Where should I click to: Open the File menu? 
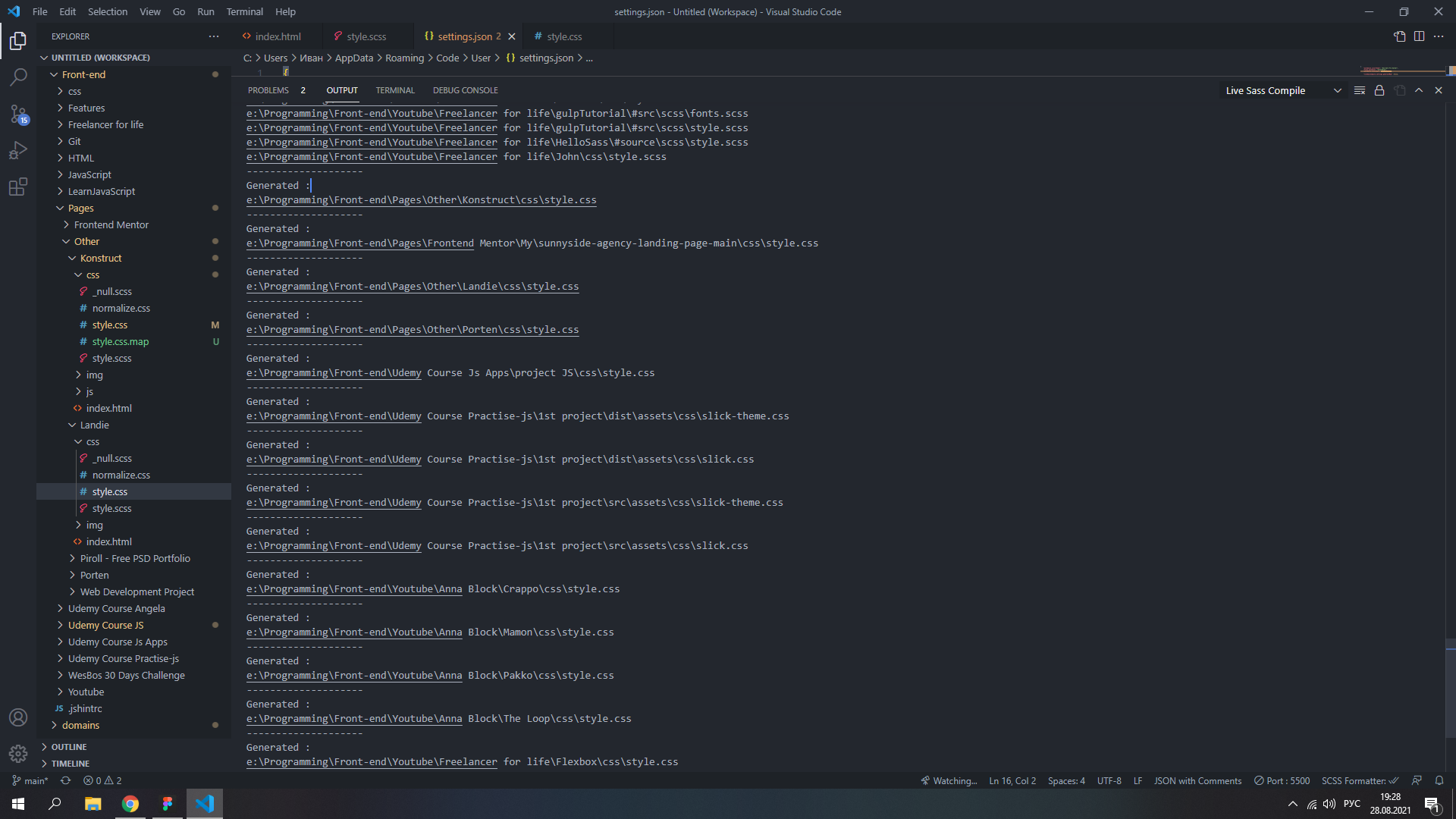(x=40, y=11)
